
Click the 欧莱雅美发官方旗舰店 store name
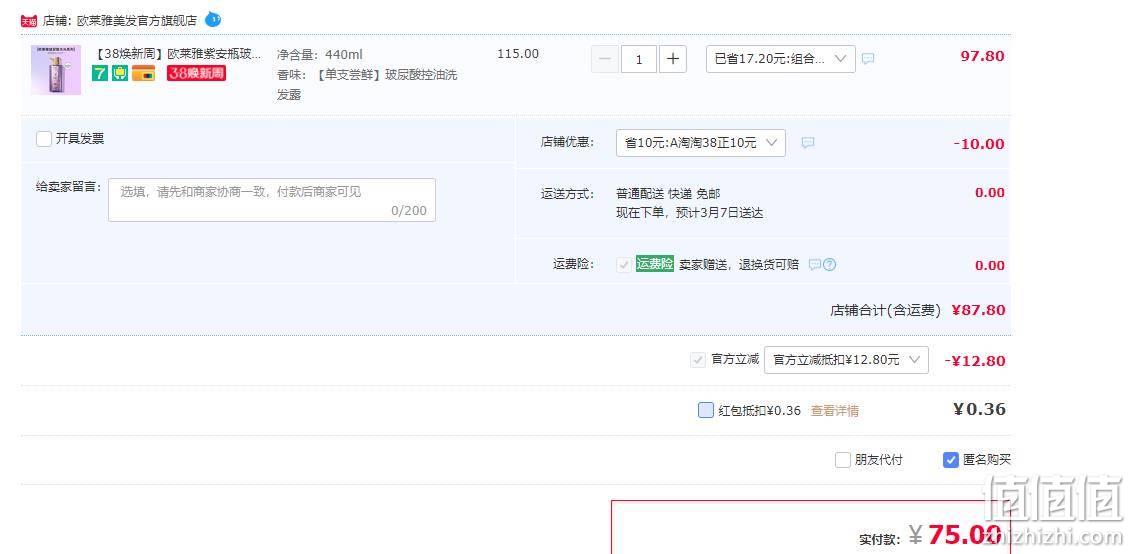137,21
